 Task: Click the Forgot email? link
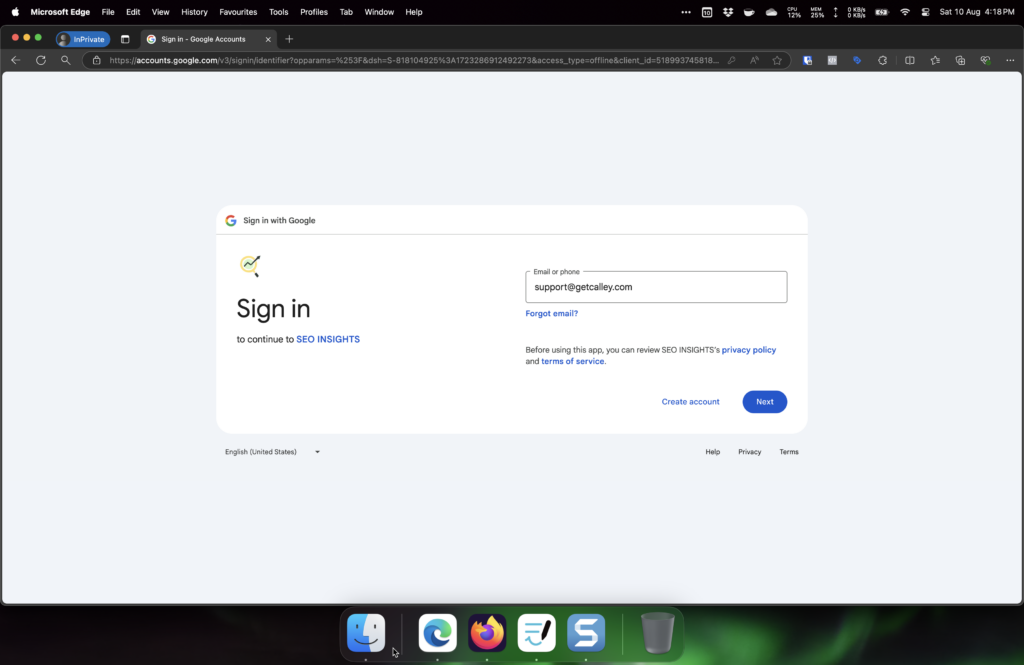point(552,314)
